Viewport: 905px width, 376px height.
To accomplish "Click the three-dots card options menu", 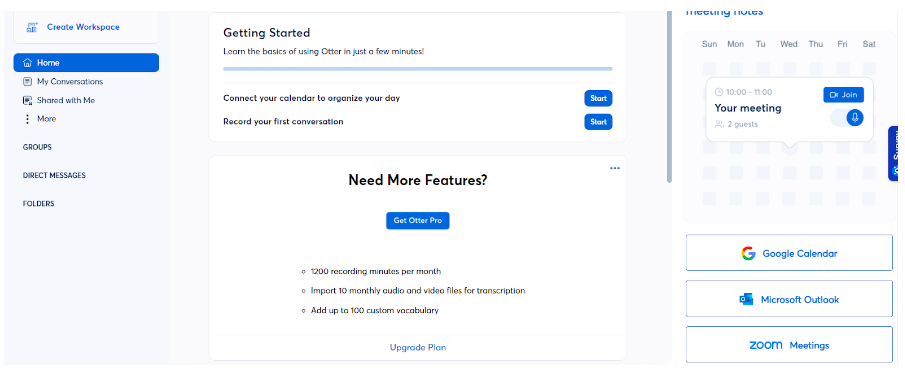I will (615, 168).
